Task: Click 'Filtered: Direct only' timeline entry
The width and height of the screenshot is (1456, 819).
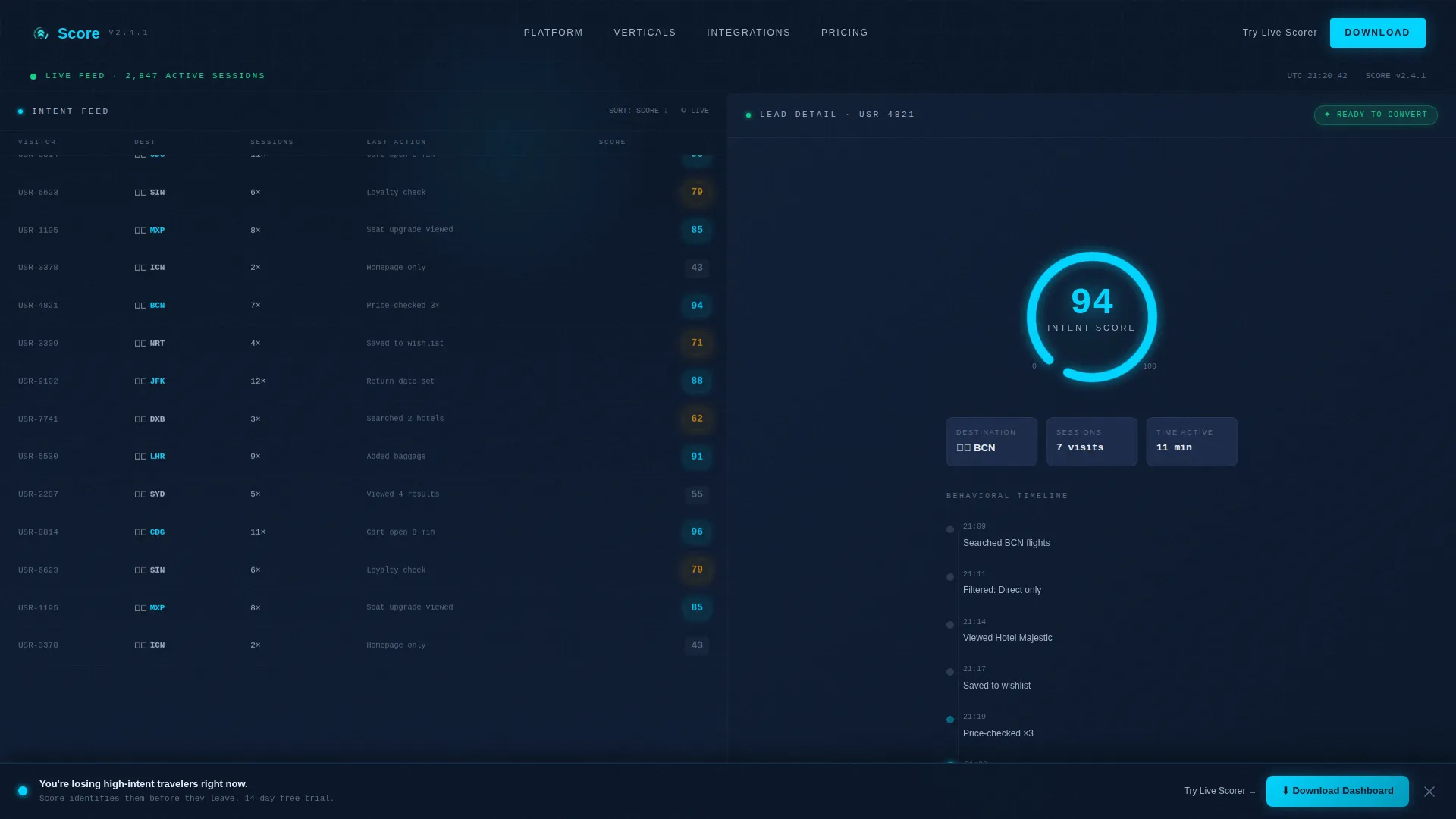Action: pos(1002,590)
